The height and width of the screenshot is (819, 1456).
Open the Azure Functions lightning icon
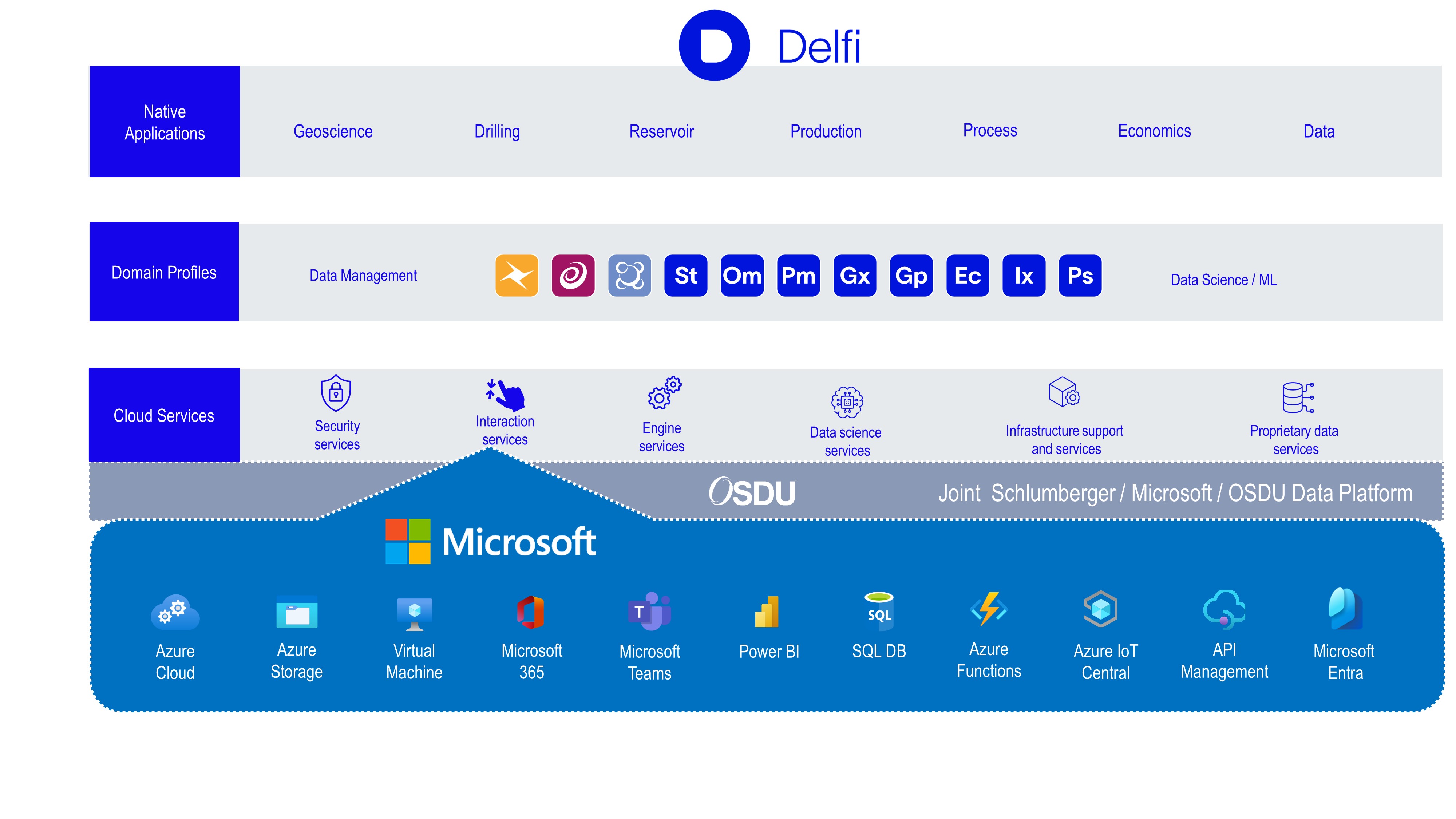989,609
